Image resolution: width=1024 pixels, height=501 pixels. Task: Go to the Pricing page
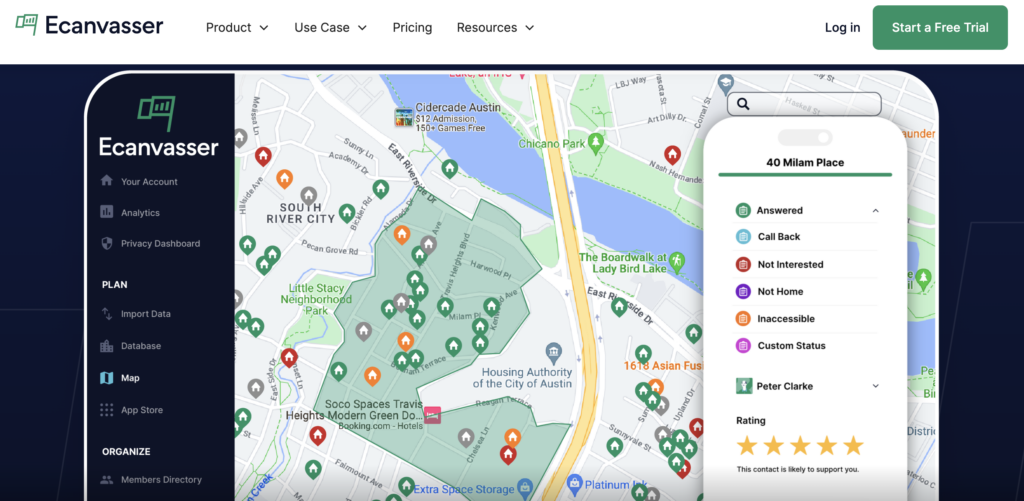click(x=412, y=27)
